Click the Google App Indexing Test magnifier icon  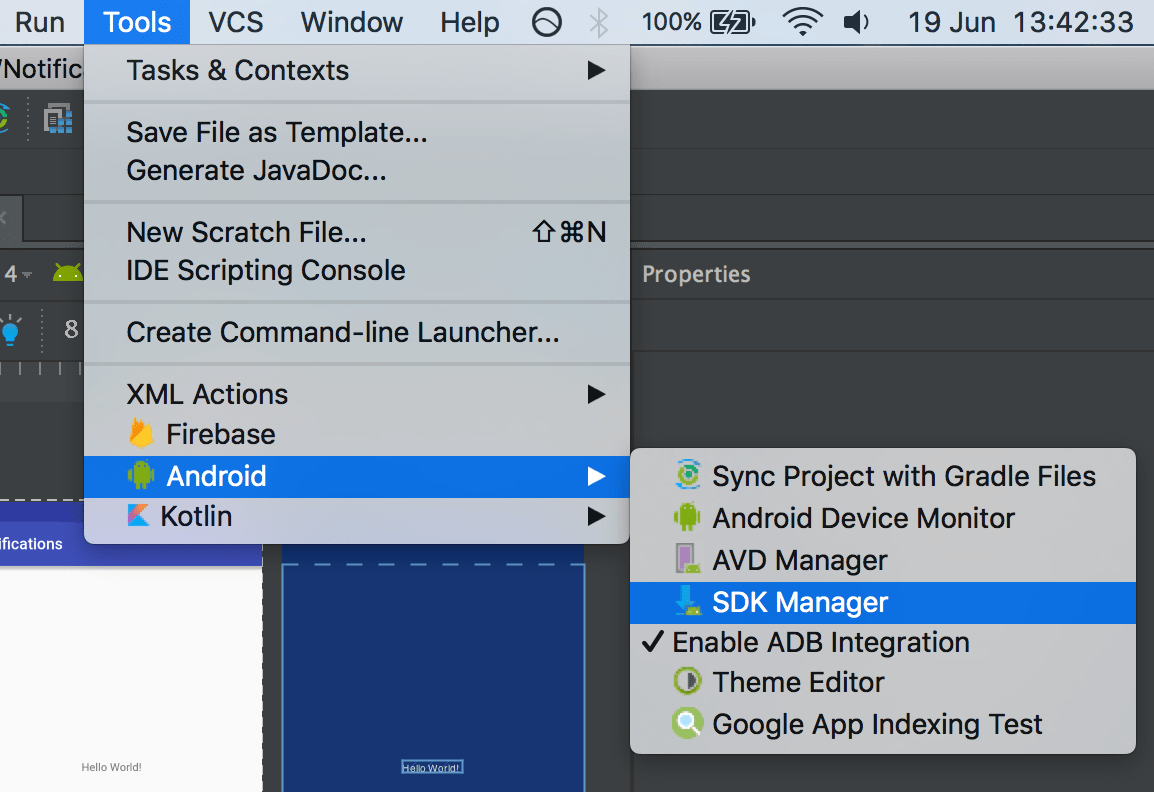coord(688,723)
